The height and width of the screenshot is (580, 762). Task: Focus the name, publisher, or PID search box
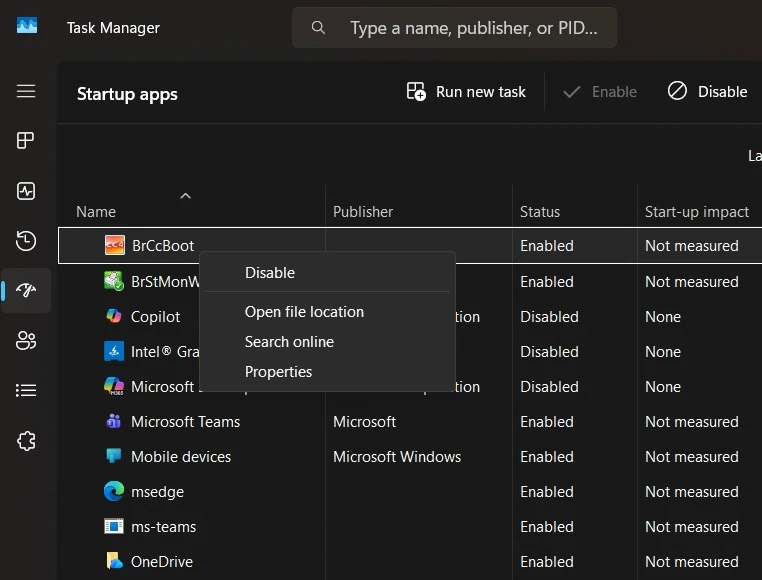(454, 27)
